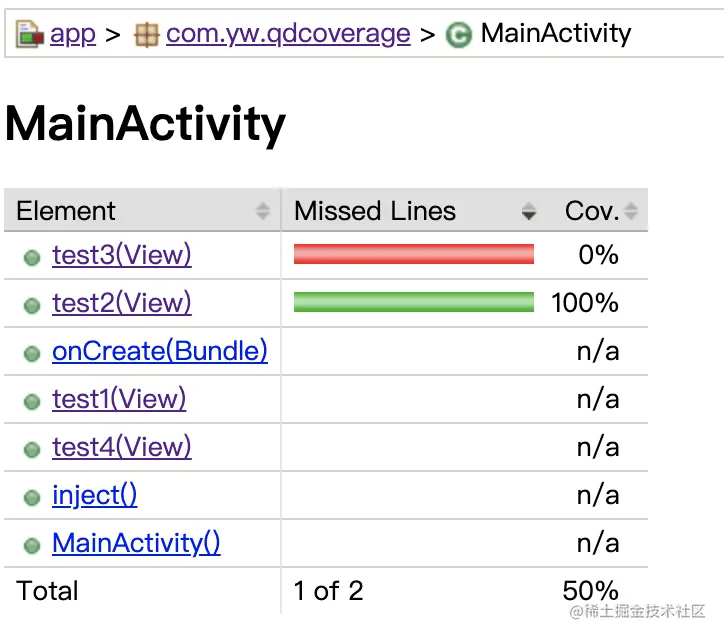Image resolution: width=724 pixels, height=638 pixels.
Task: Click the green coverage bar for test2
Action: point(413,303)
